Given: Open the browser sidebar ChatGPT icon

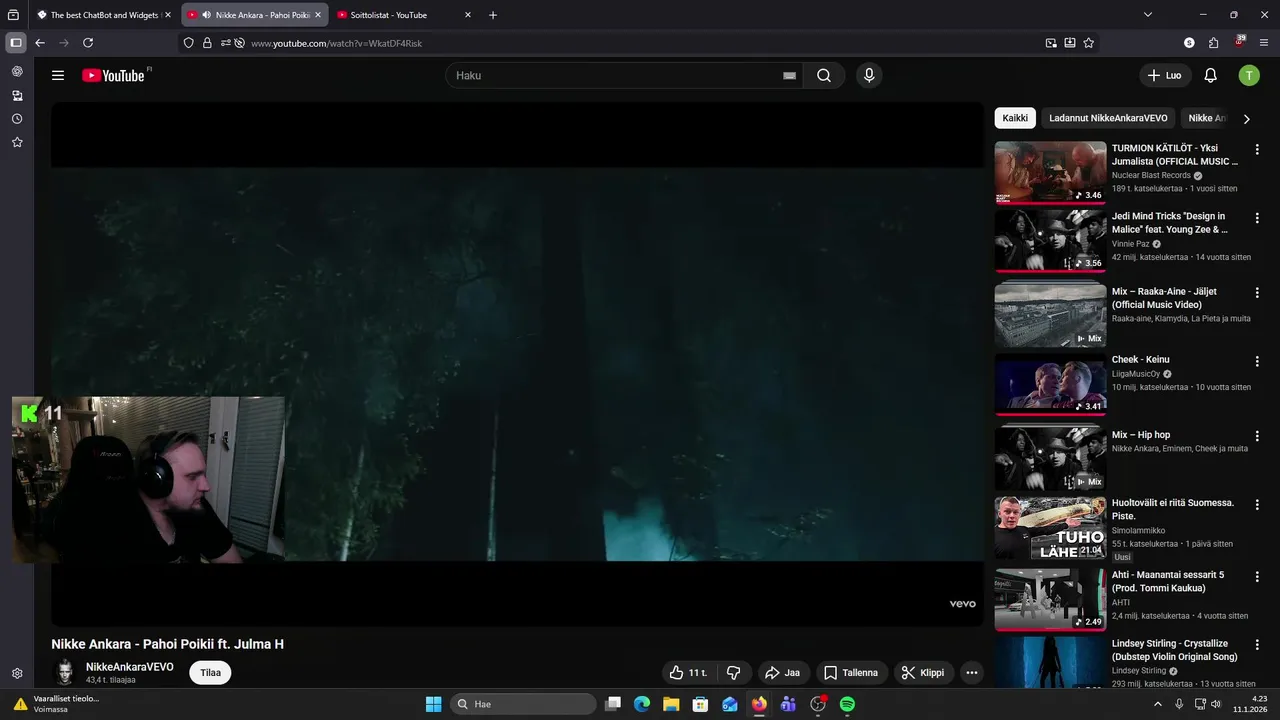Looking at the screenshot, I should coord(17,72).
